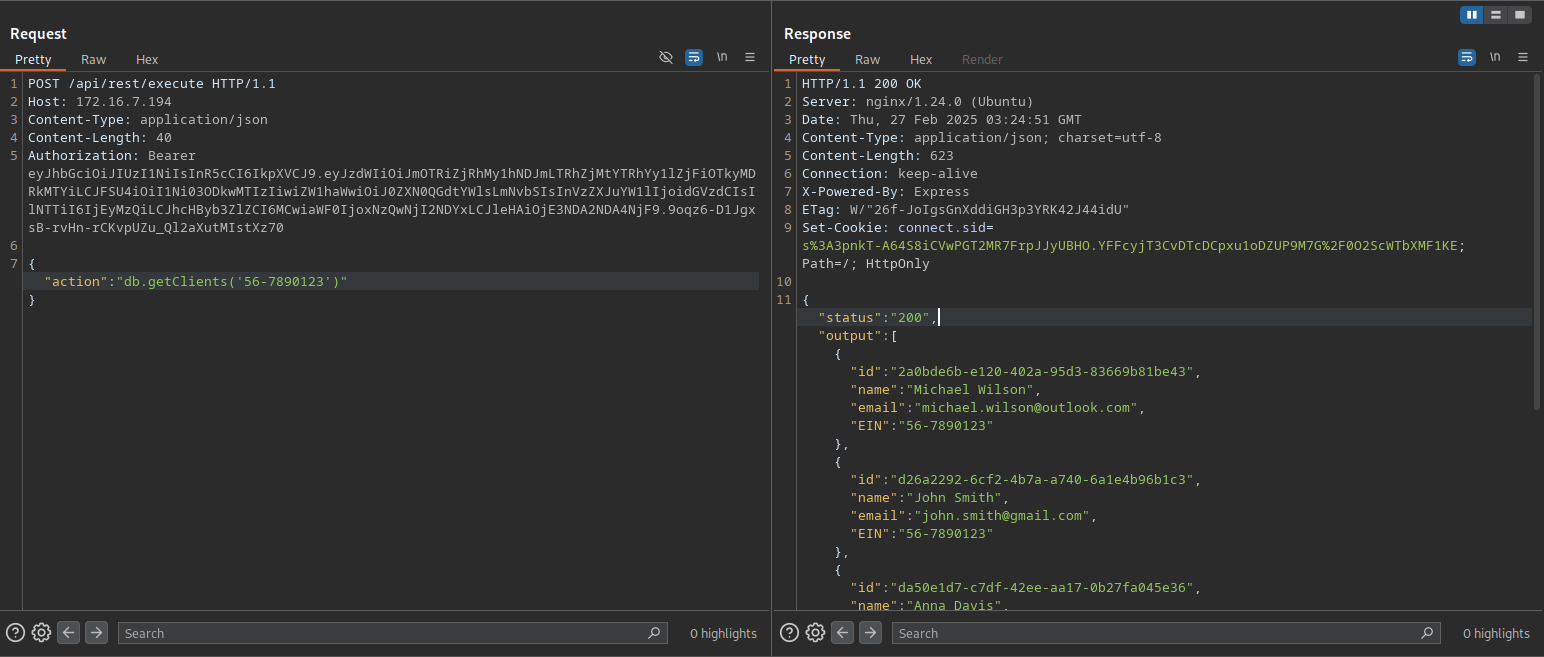The height and width of the screenshot is (657, 1544).
Task: Open the Response panel hamburger options menu
Action: tap(1523, 58)
